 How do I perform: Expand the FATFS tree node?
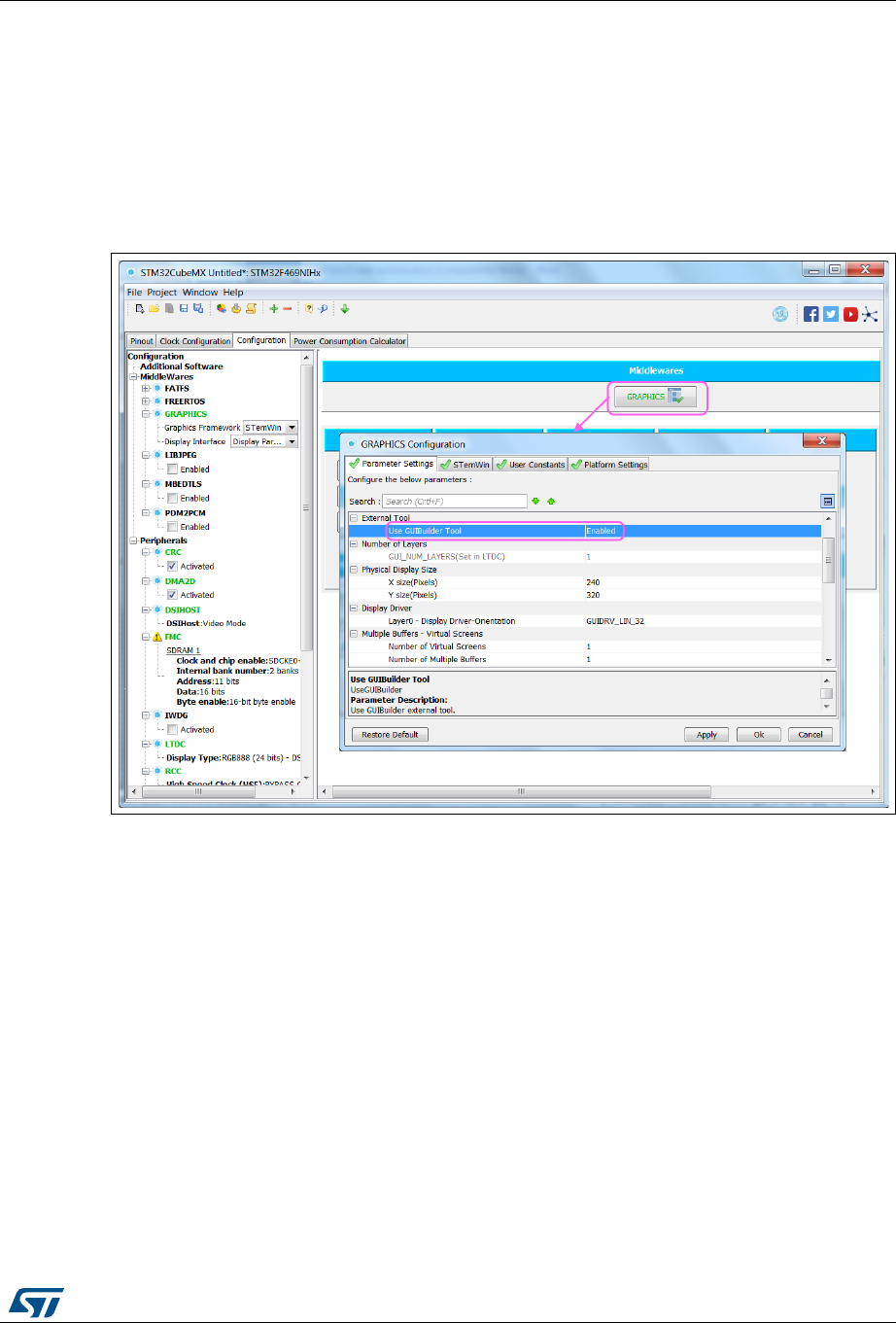146,389
